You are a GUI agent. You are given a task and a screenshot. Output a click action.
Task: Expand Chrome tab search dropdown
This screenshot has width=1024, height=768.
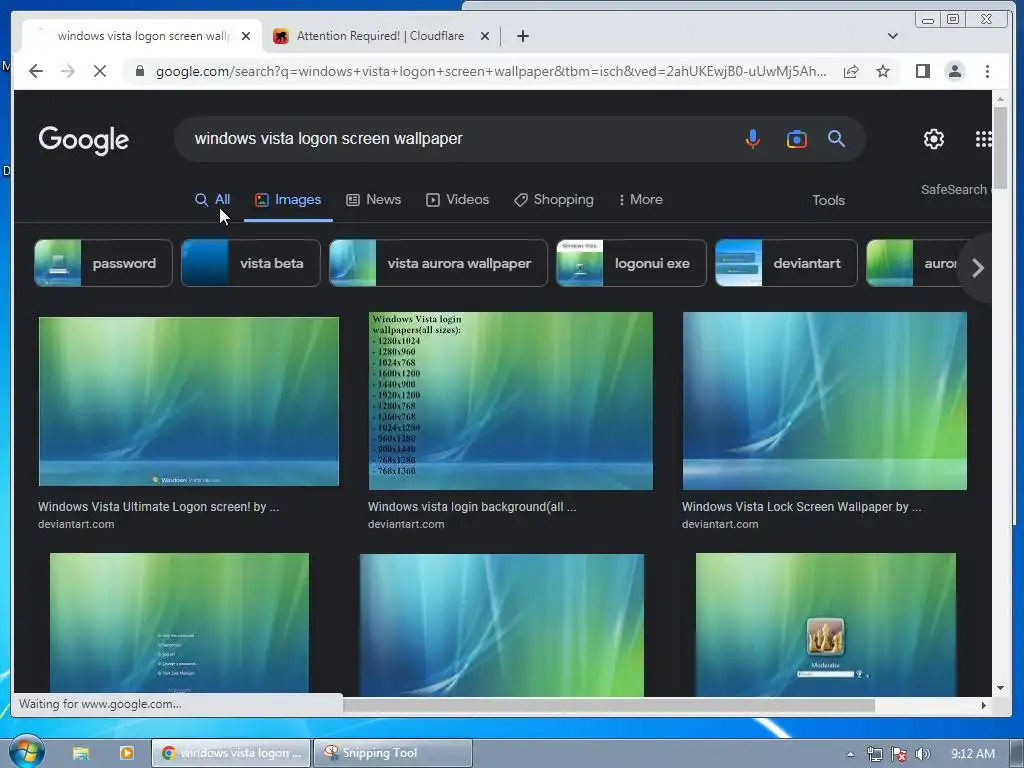(893, 36)
